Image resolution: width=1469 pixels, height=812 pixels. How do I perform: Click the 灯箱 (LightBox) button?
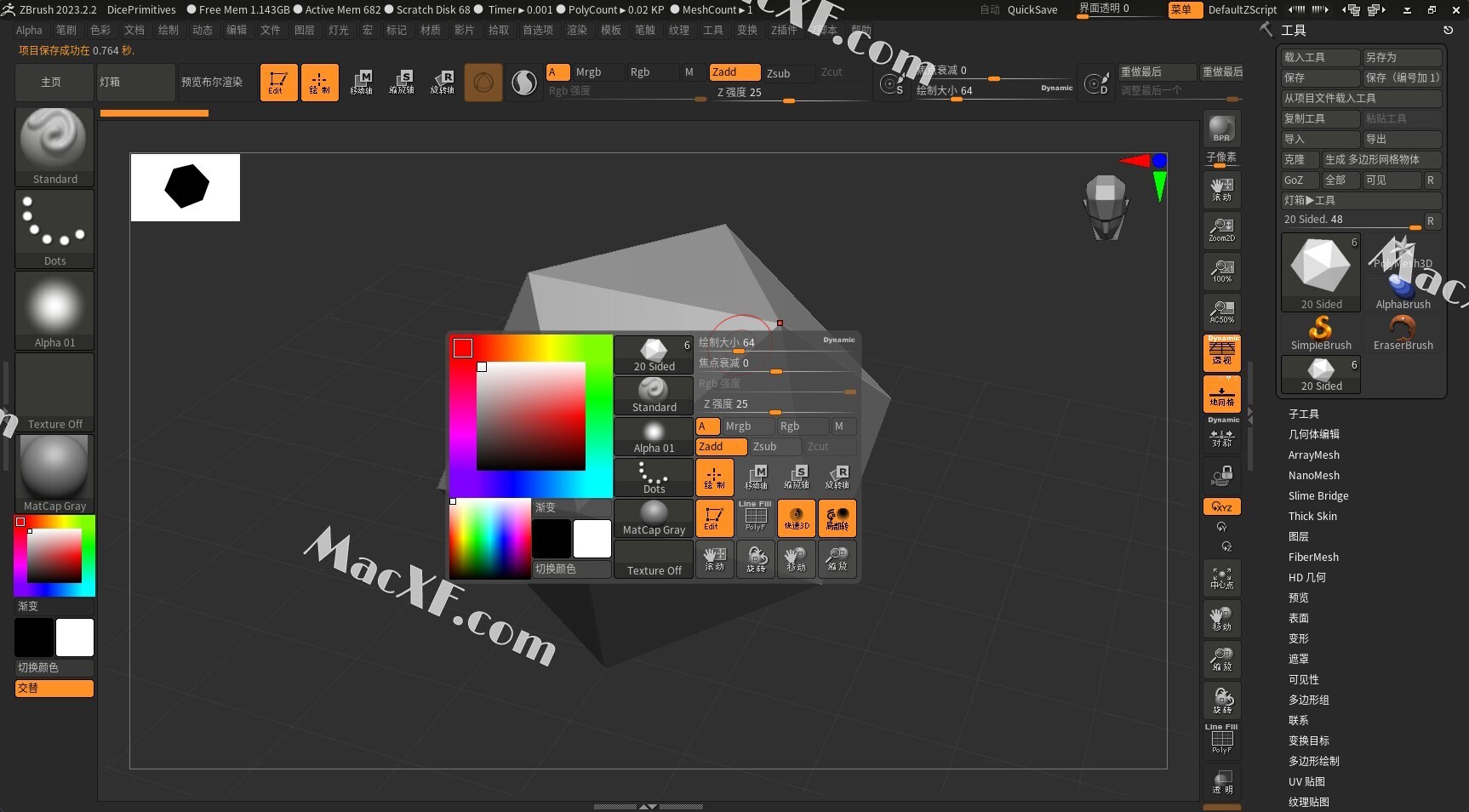(135, 83)
